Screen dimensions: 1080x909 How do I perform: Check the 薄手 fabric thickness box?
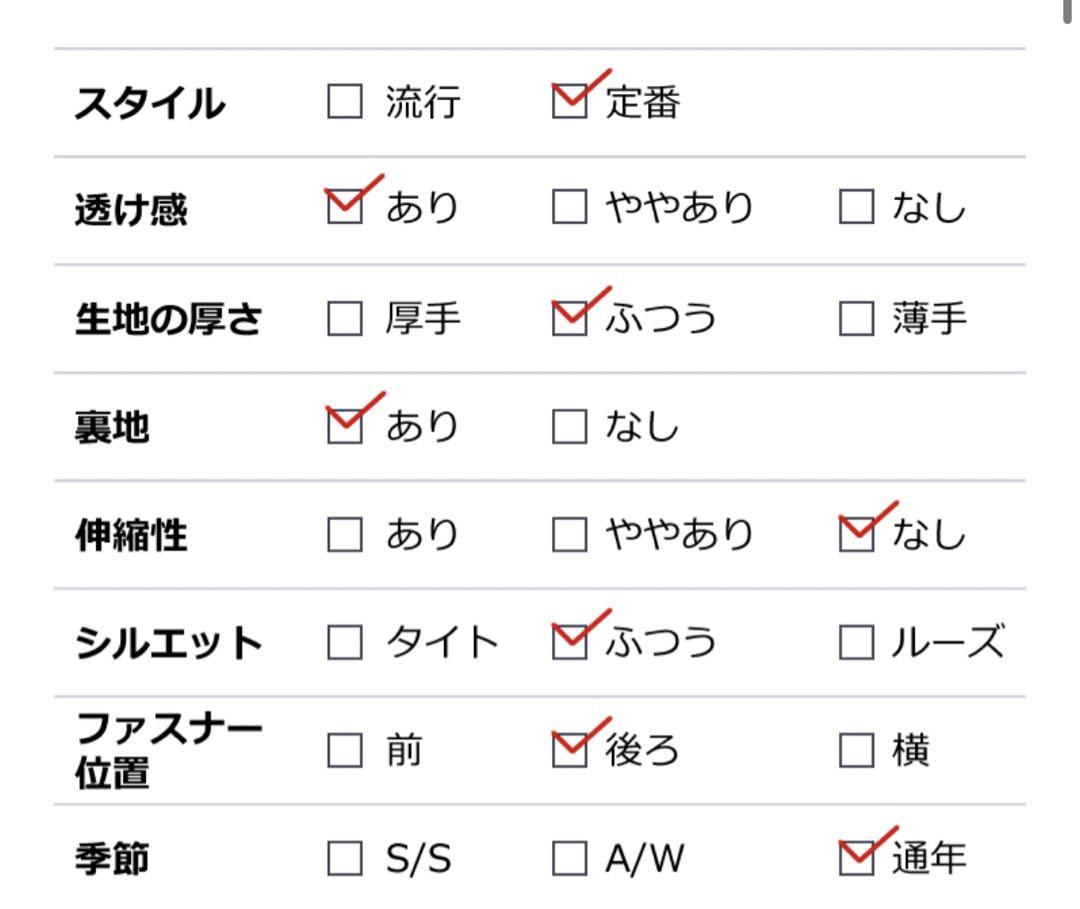point(856,318)
